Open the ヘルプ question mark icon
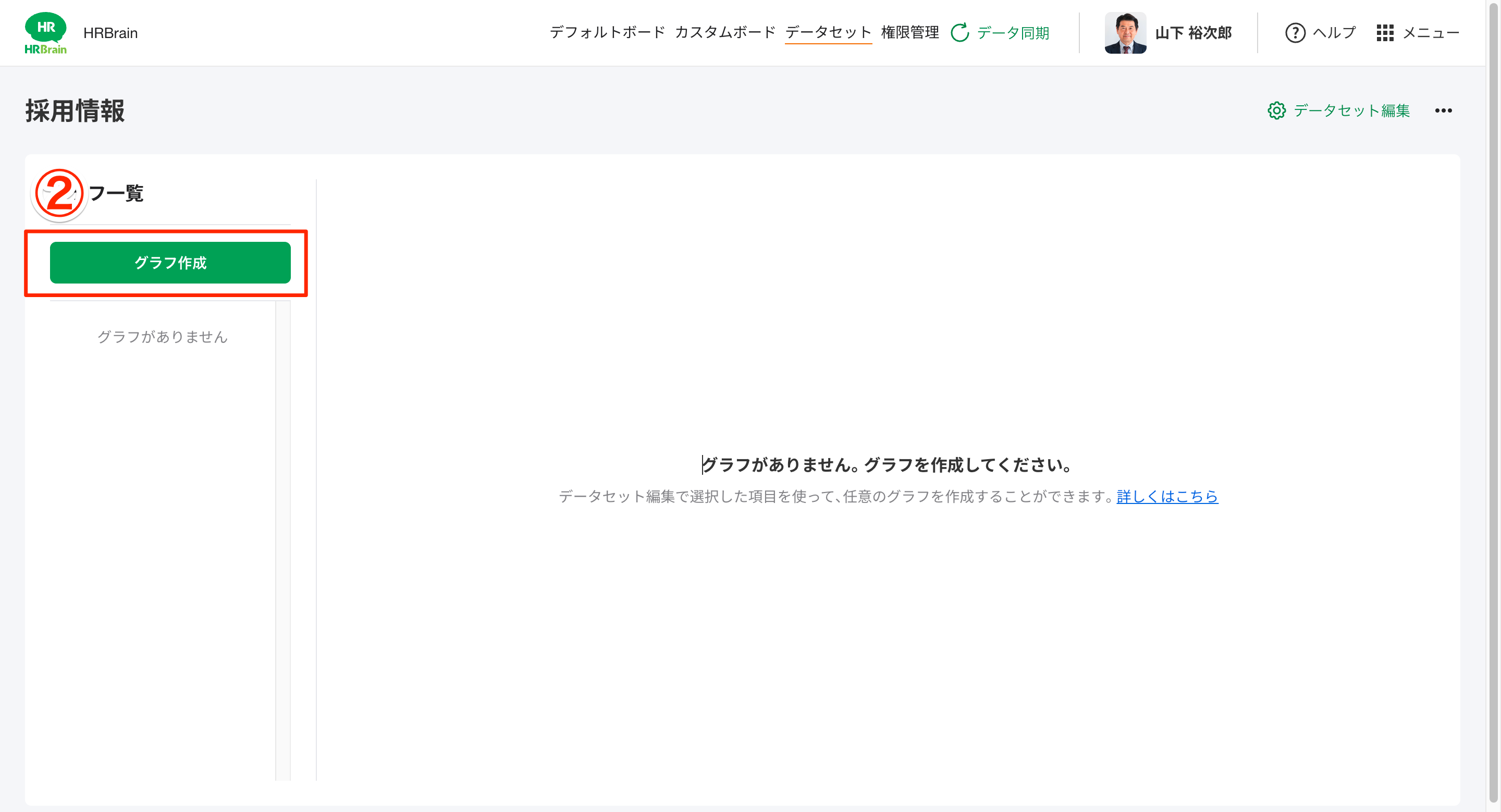 tap(1295, 33)
